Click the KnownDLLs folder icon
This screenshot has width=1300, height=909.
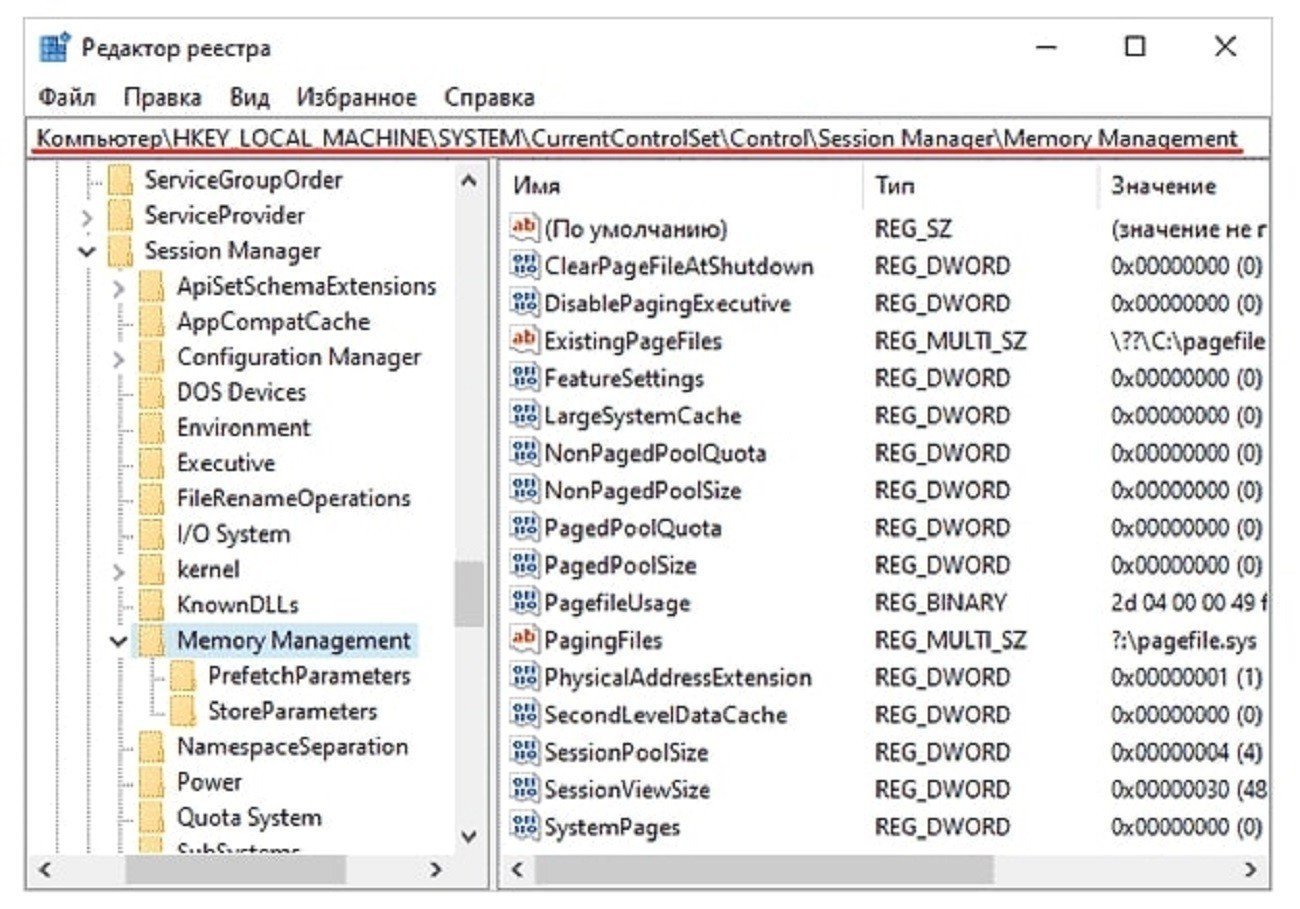(x=151, y=606)
